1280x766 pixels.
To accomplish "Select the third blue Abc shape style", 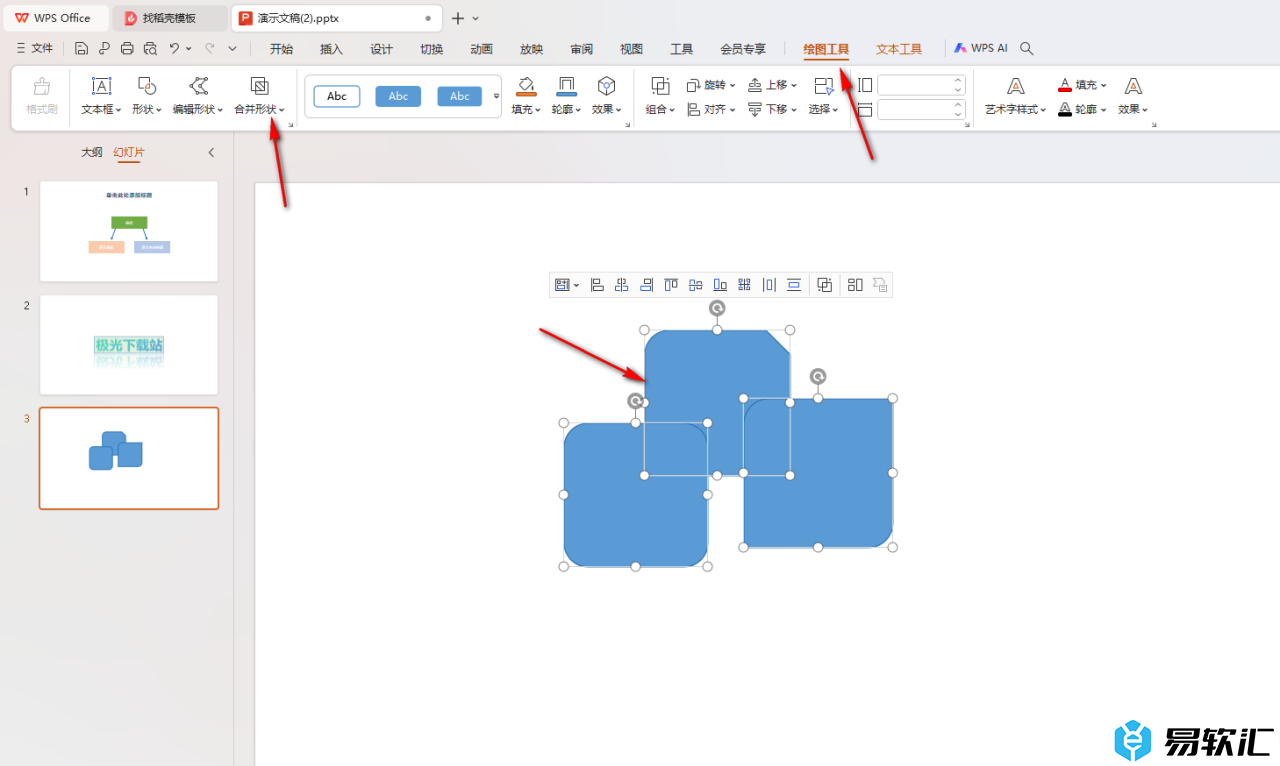I will tap(460, 96).
